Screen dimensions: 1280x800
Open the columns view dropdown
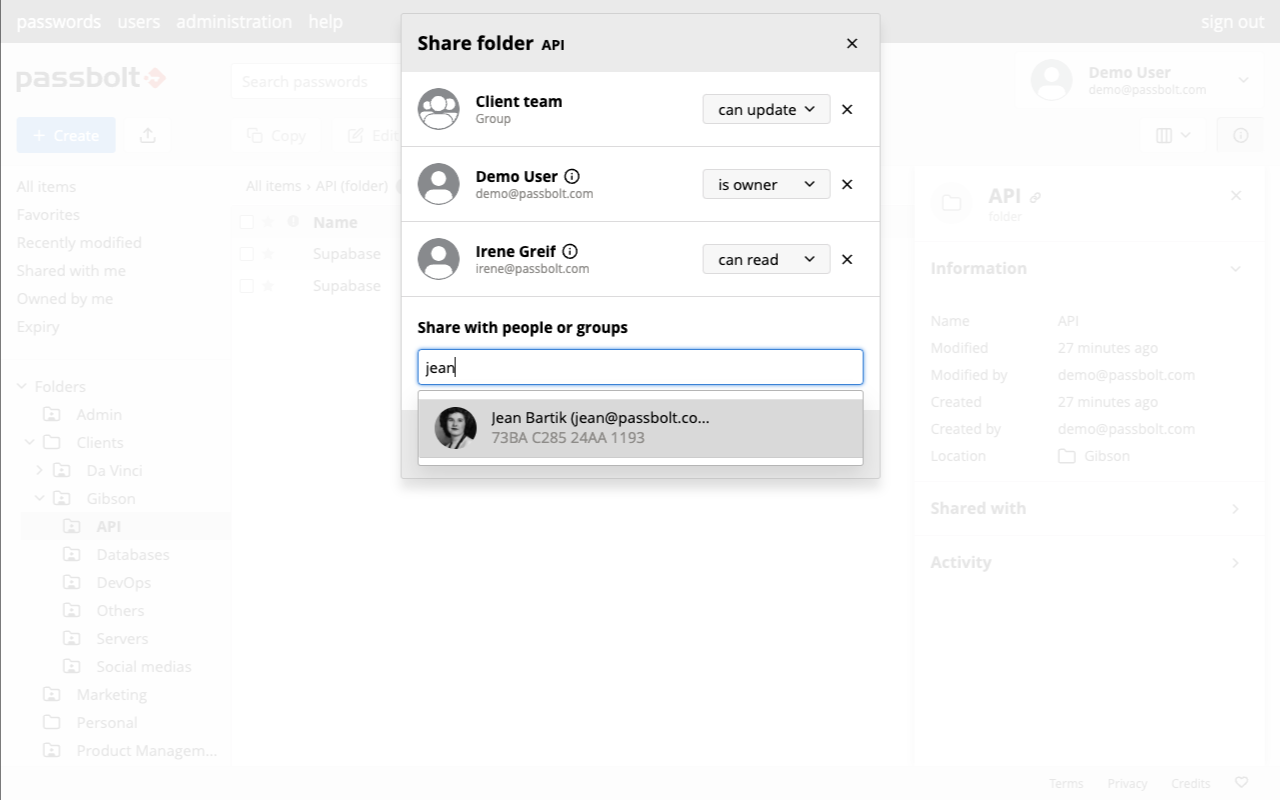coord(1174,135)
